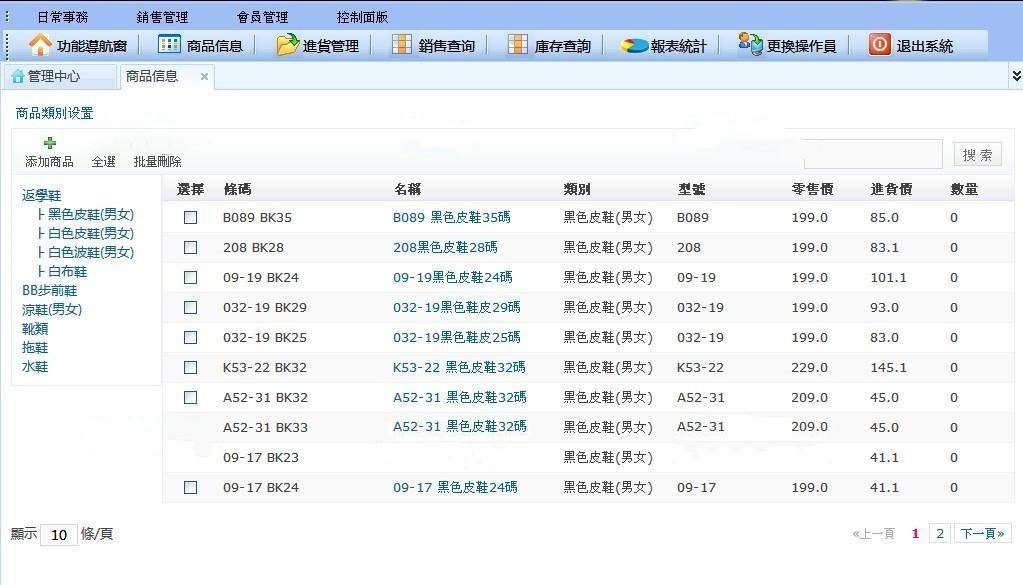Image resolution: width=1023 pixels, height=585 pixels.
Task: Open product 09-19黑色皮鞋24碼
Action: tap(452, 277)
